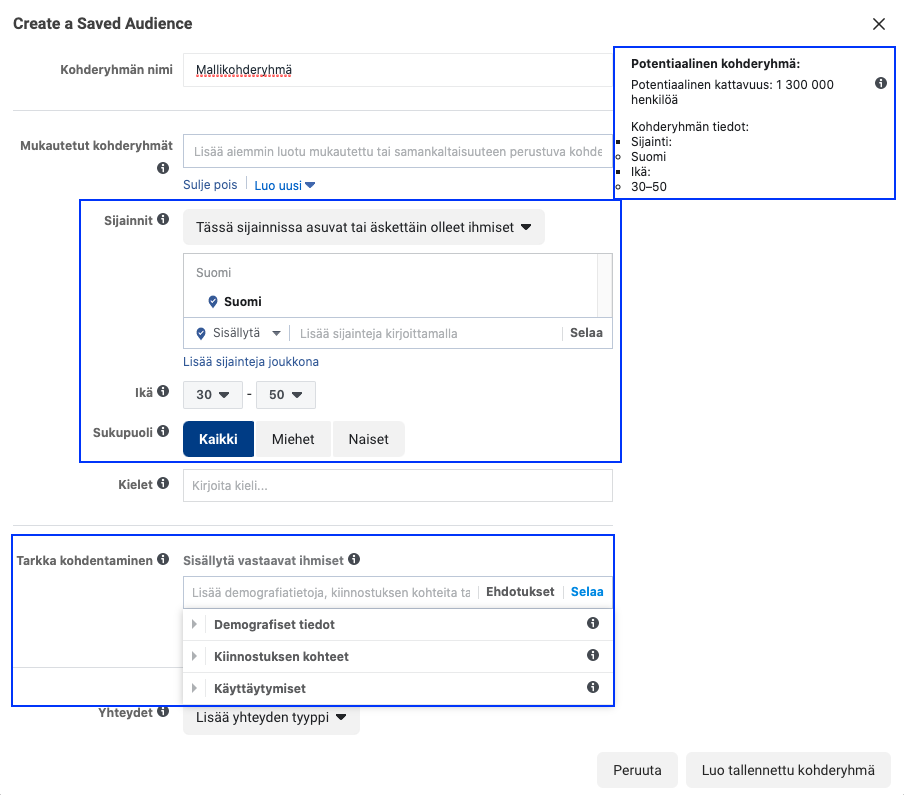Click Luo tallennettu kohderyhmä button
The width and height of the screenshot is (904, 795).
tap(788, 770)
